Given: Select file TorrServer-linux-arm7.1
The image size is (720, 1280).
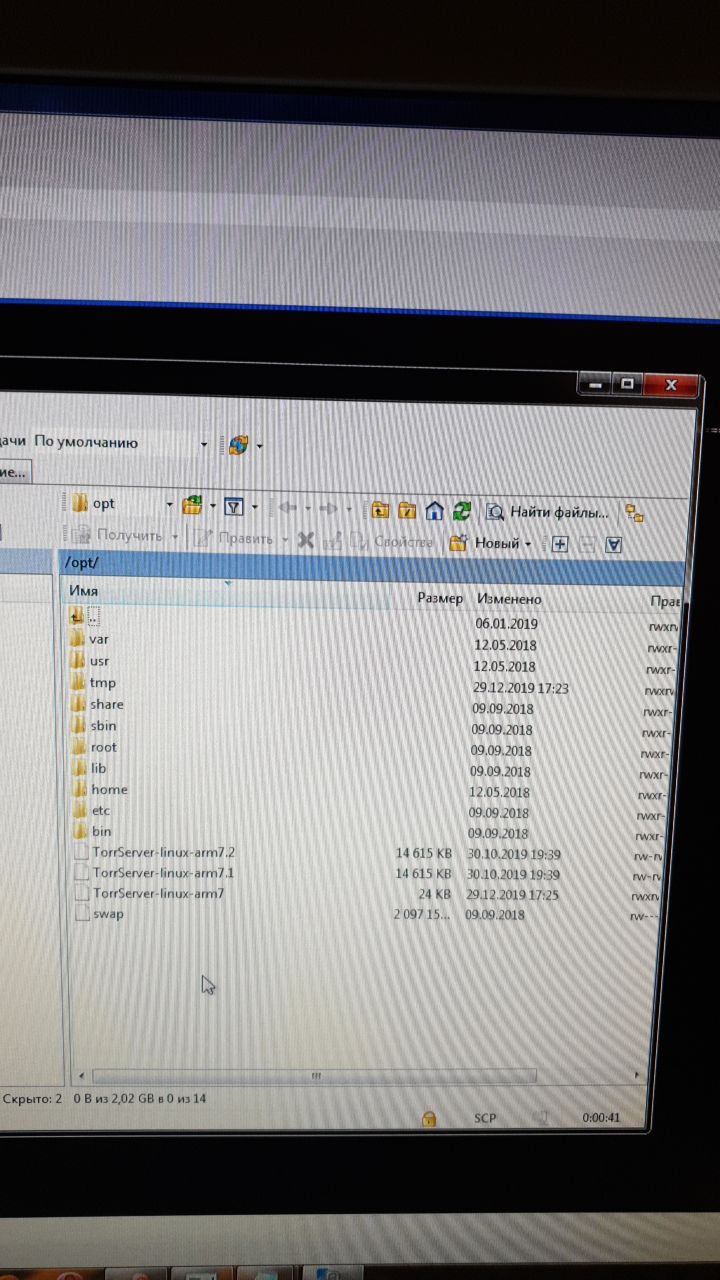Looking at the screenshot, I should click(x=163, y=873).
